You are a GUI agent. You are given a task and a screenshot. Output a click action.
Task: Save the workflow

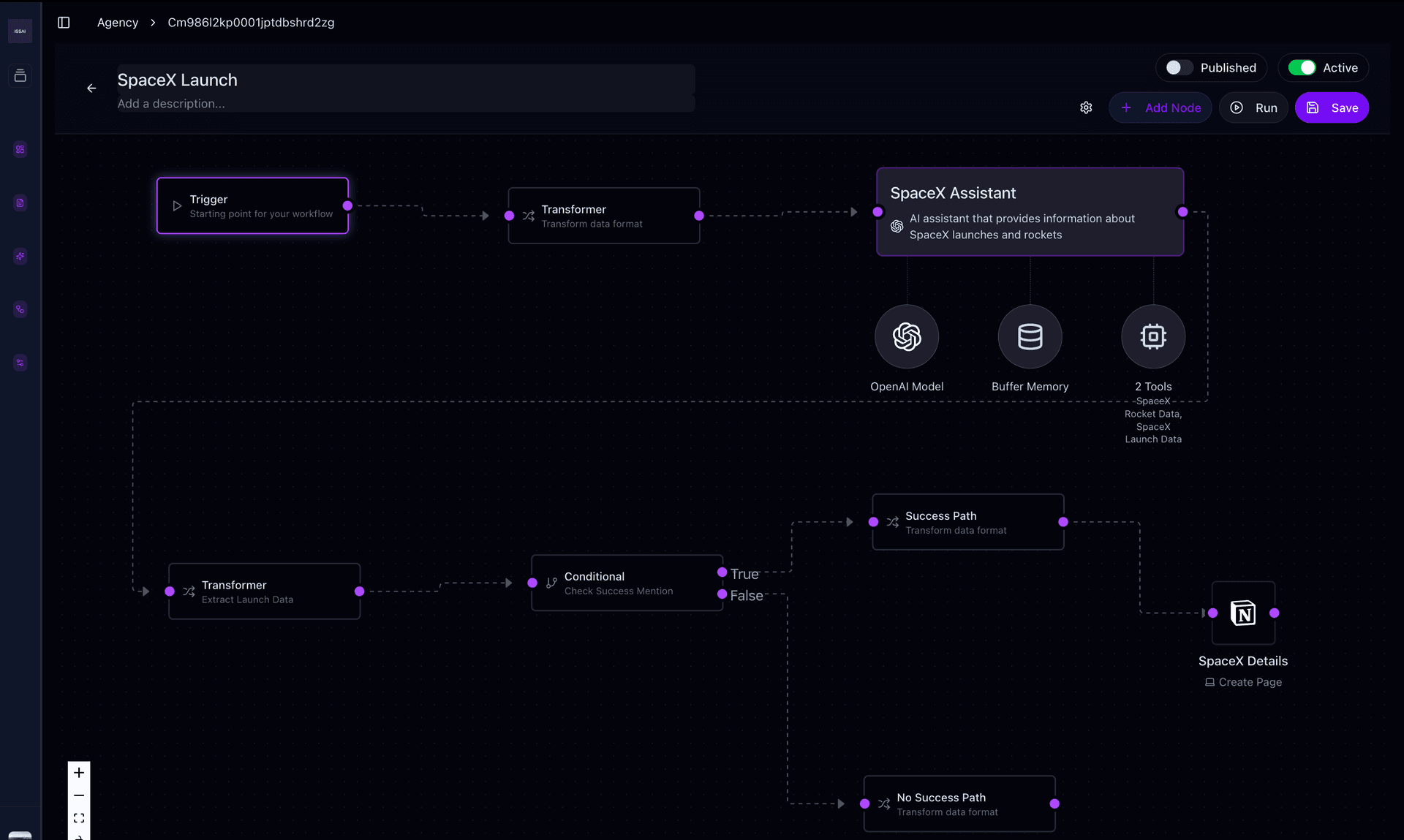[1332, 107]
